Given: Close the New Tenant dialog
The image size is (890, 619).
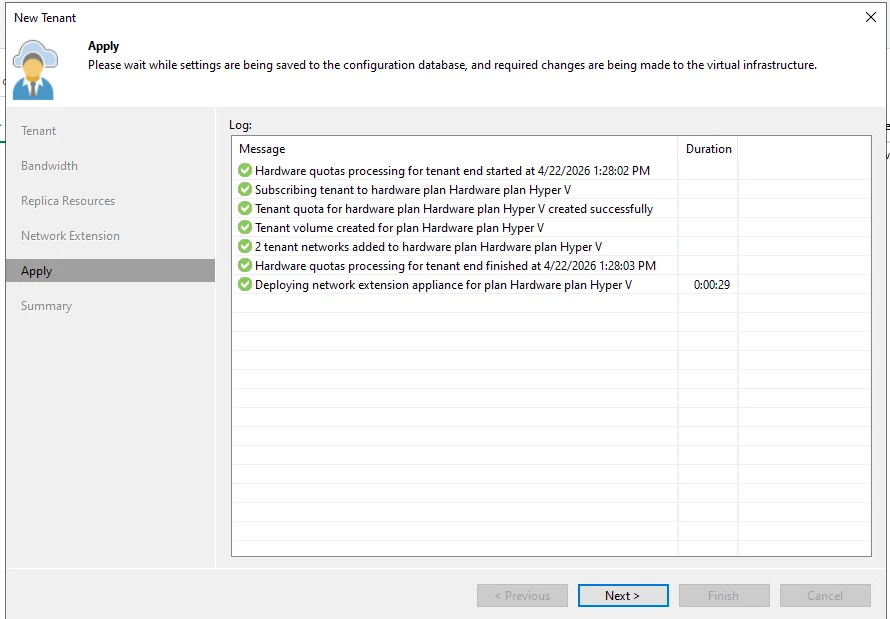Looking at the screenshot, I should (871, 17).
